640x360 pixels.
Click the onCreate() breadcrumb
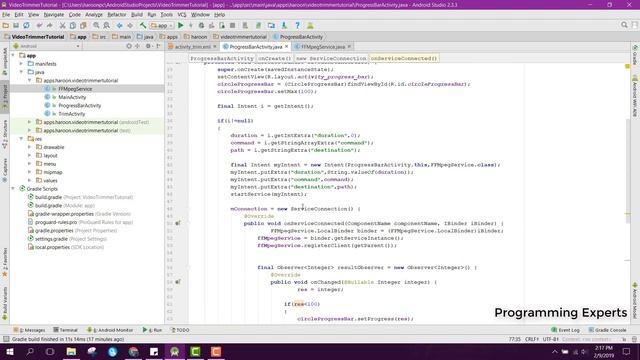[x=274, y=58]
